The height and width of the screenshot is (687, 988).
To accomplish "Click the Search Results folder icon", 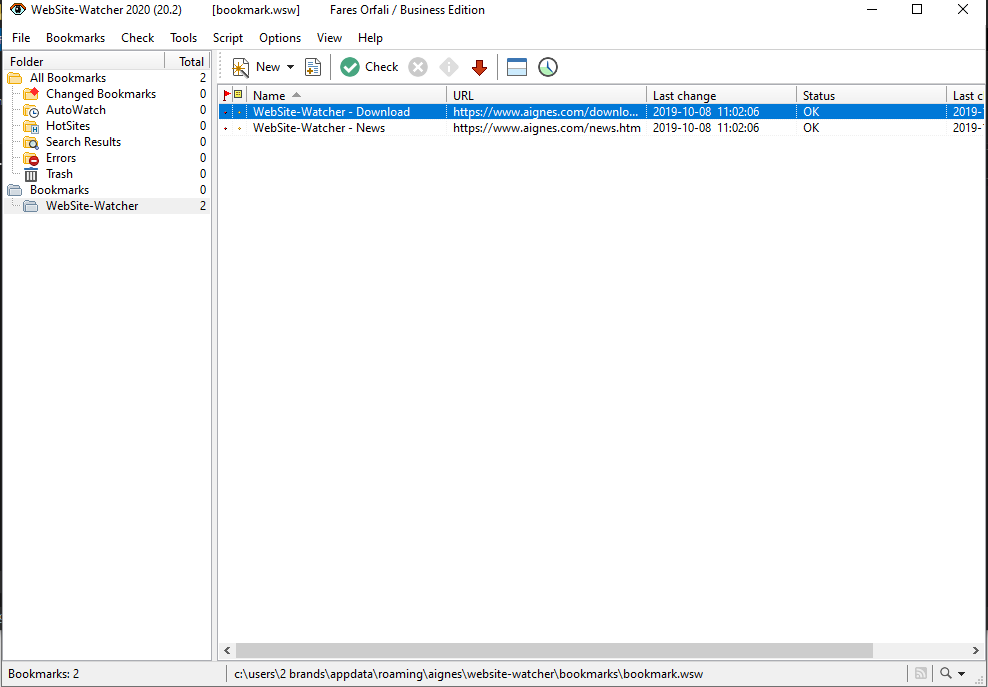I will pyautogui.click(x=31, y=142).
